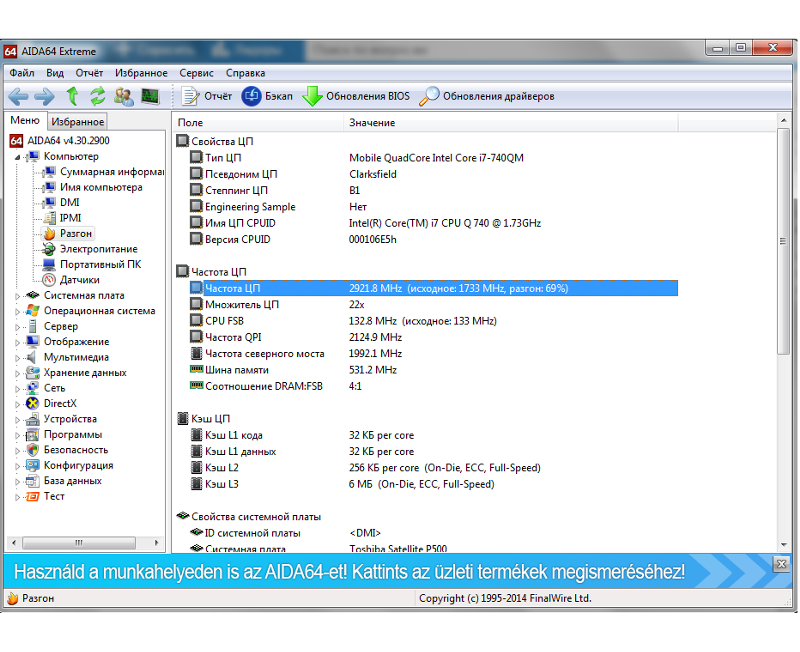
Task: Expand the Отображение node
Action: tap(17, 342)
